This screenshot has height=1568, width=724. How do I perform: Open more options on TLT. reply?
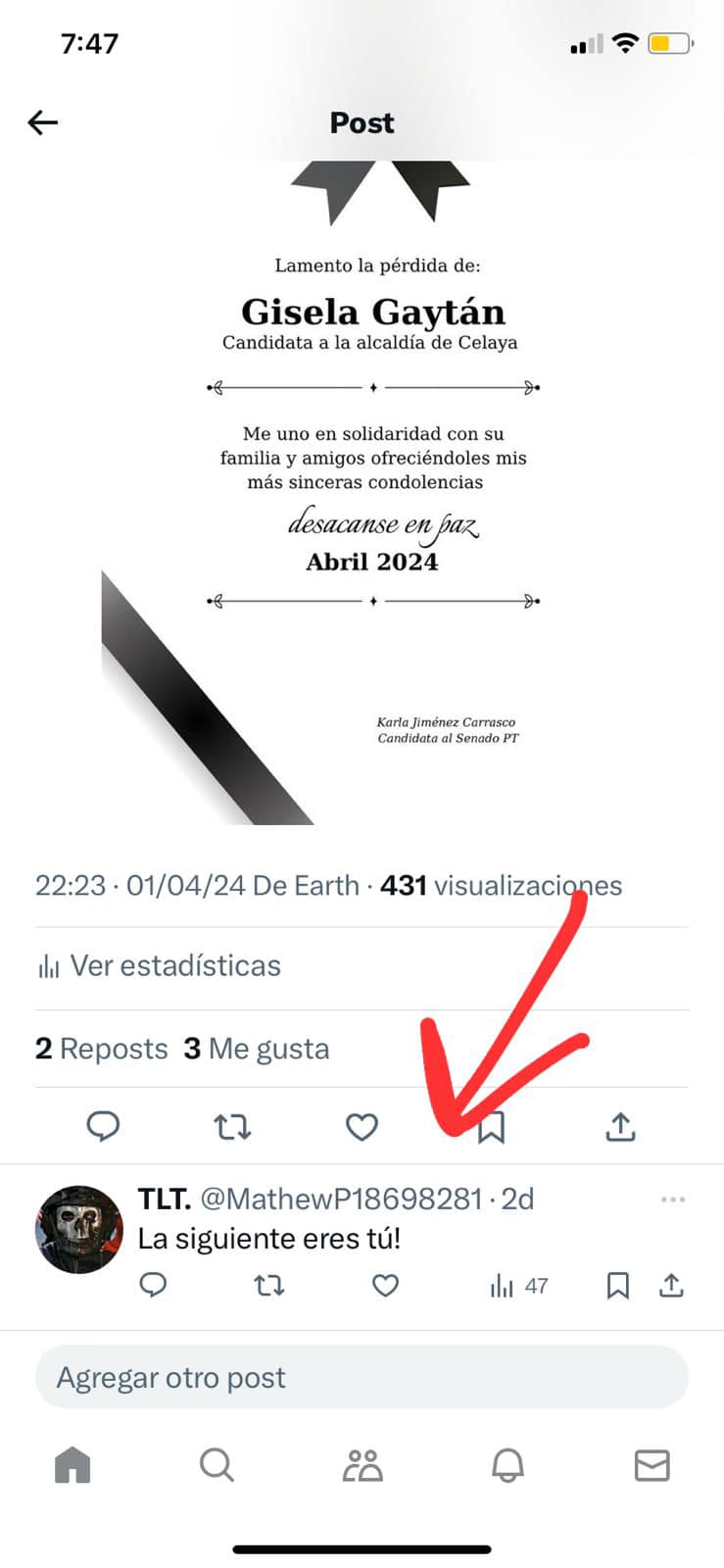click(x=673, y=1200)
